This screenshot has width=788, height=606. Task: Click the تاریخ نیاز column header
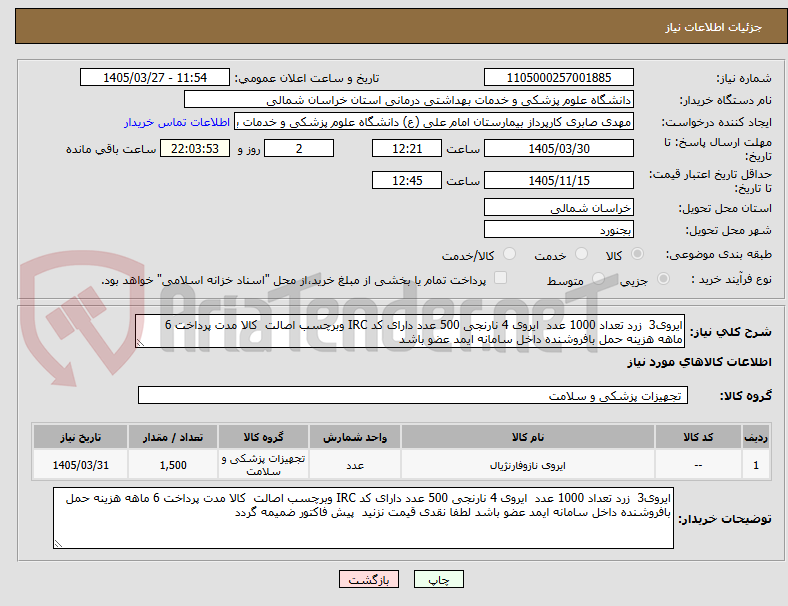[80, 437]
